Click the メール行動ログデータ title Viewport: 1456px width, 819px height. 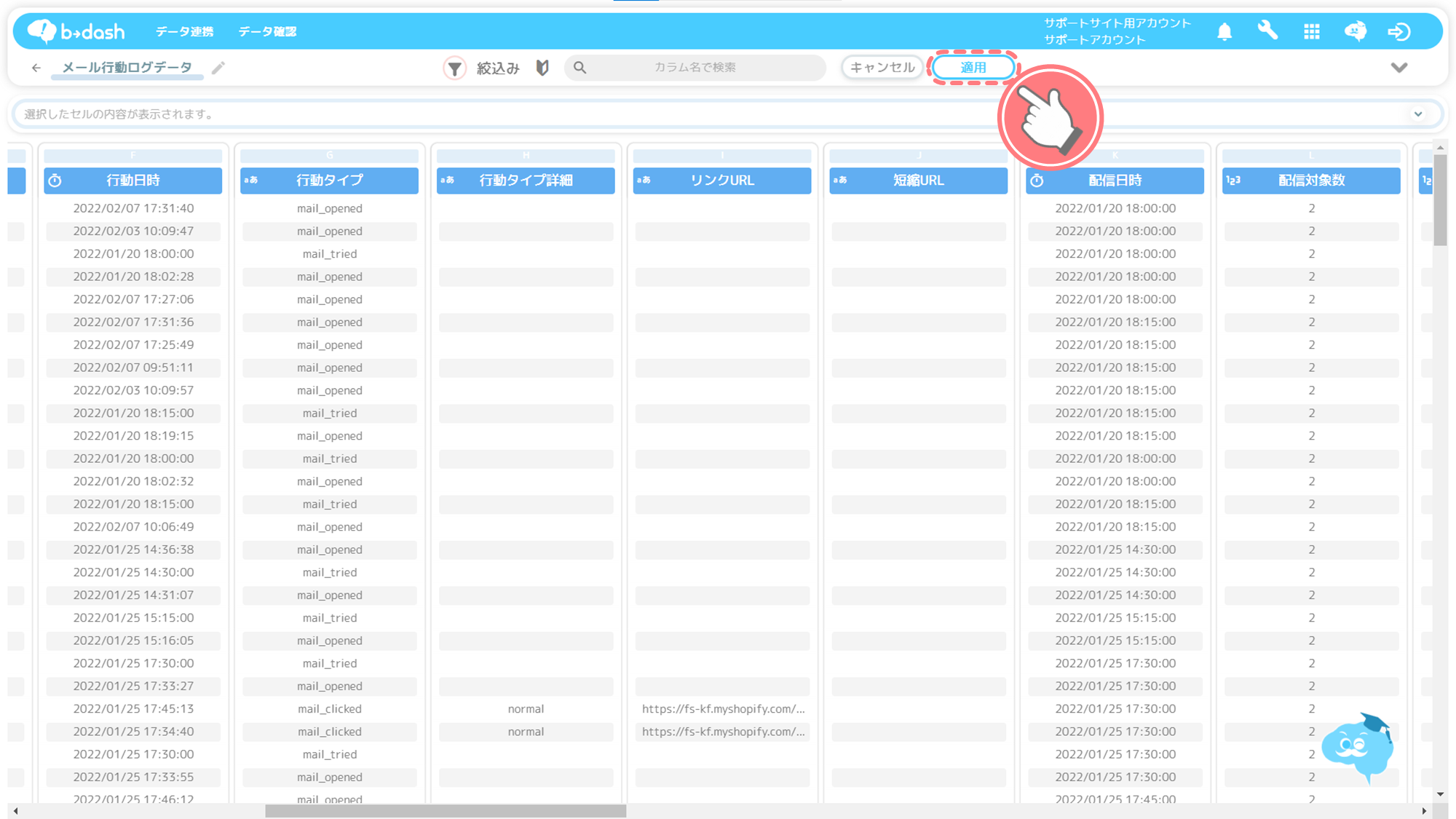pos(127,68)
